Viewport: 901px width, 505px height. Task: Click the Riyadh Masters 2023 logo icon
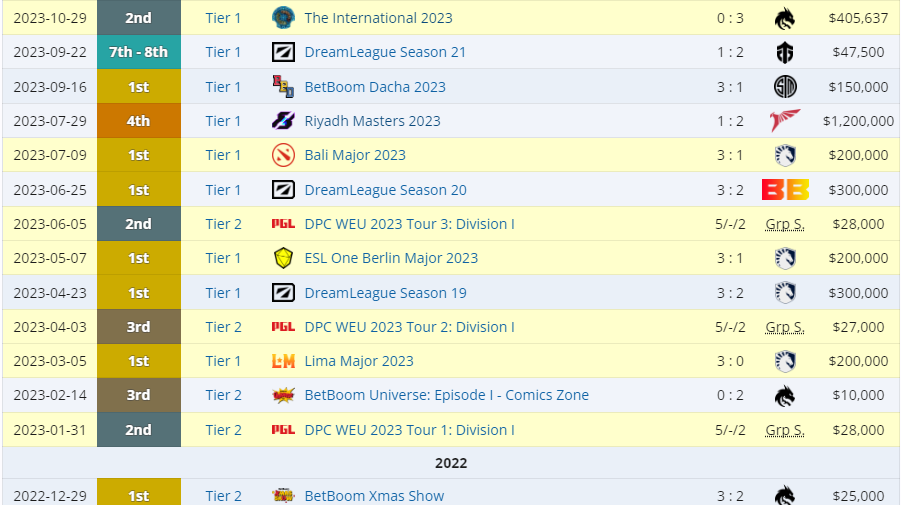[283, 121]
